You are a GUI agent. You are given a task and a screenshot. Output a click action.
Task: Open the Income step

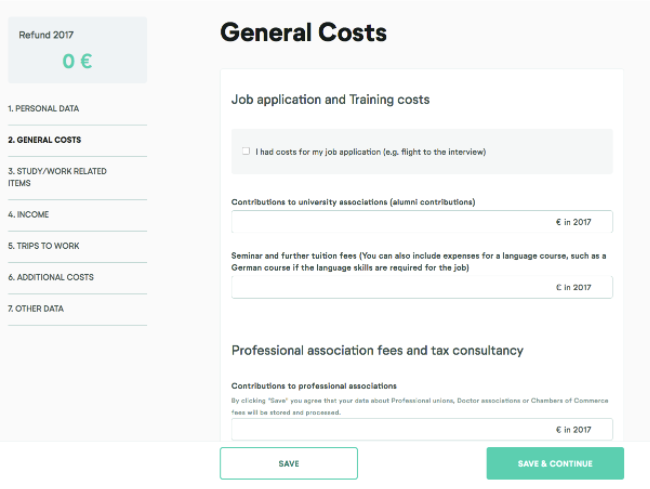point(28,215)
